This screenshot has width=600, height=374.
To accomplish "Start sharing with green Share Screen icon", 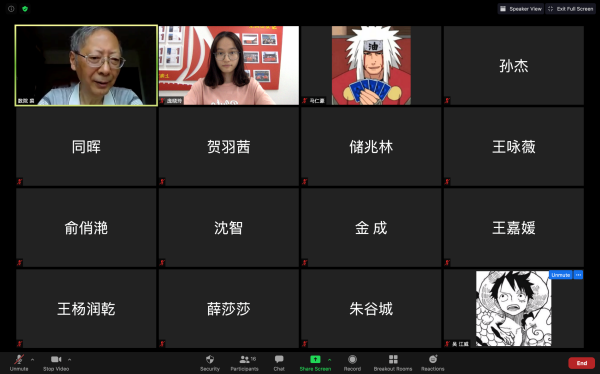I will (315, 359).
